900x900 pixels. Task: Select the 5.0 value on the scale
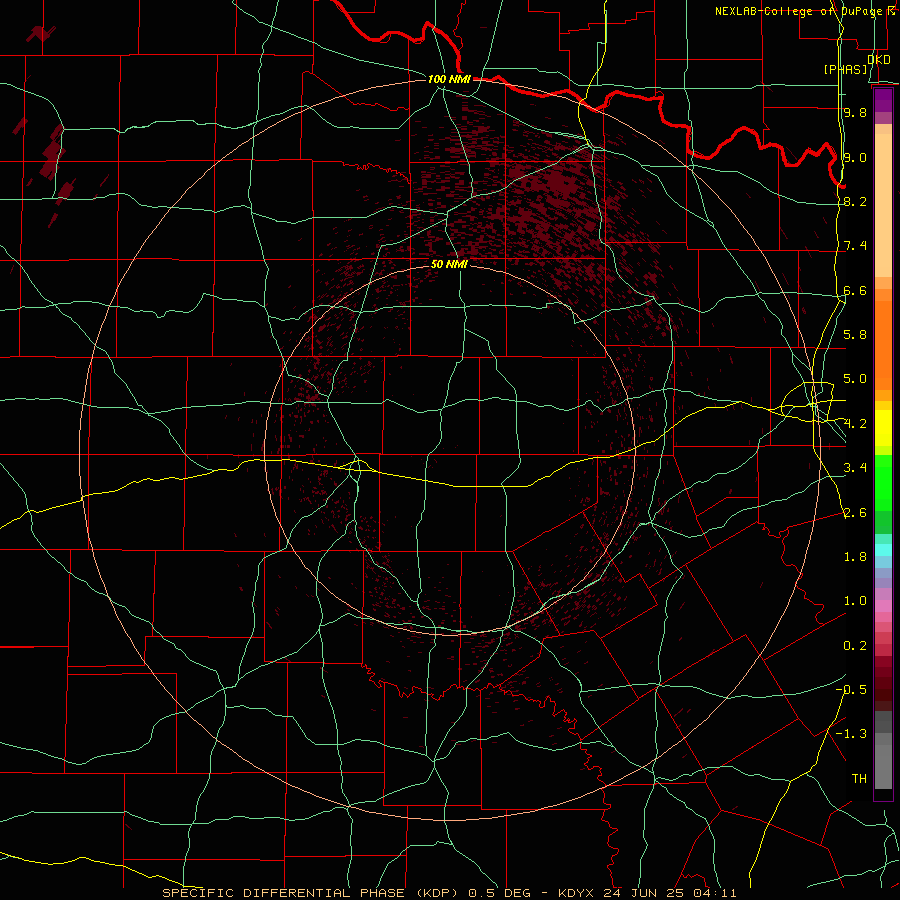(855, 379)
